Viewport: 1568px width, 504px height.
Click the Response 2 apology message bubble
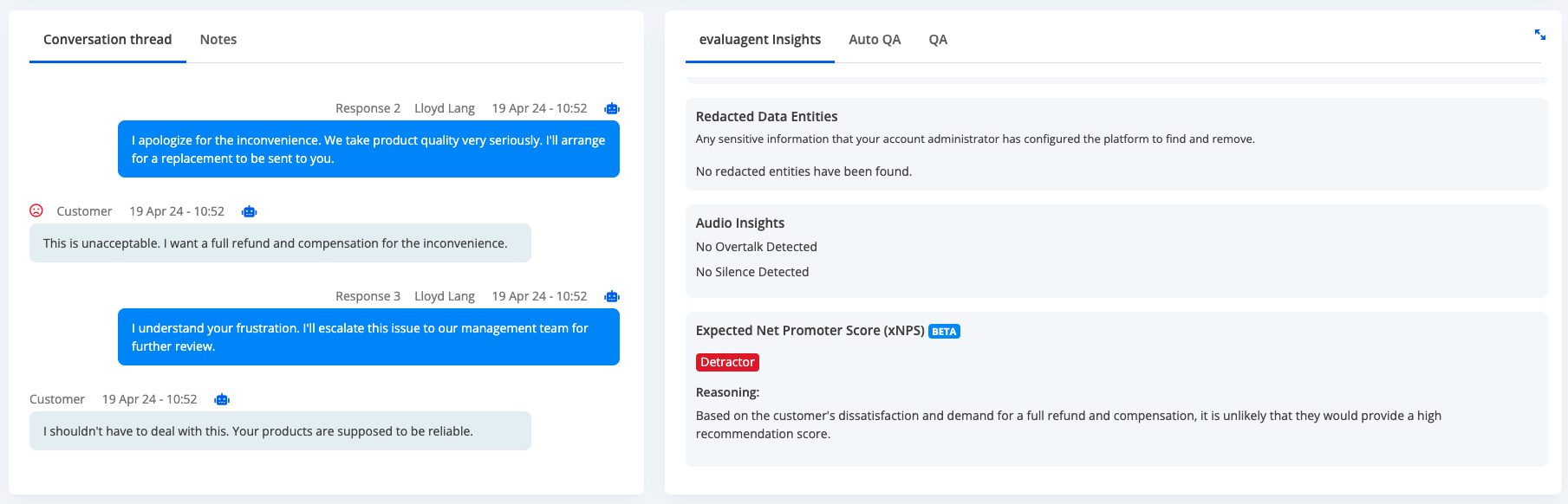[x=368, y=149]
